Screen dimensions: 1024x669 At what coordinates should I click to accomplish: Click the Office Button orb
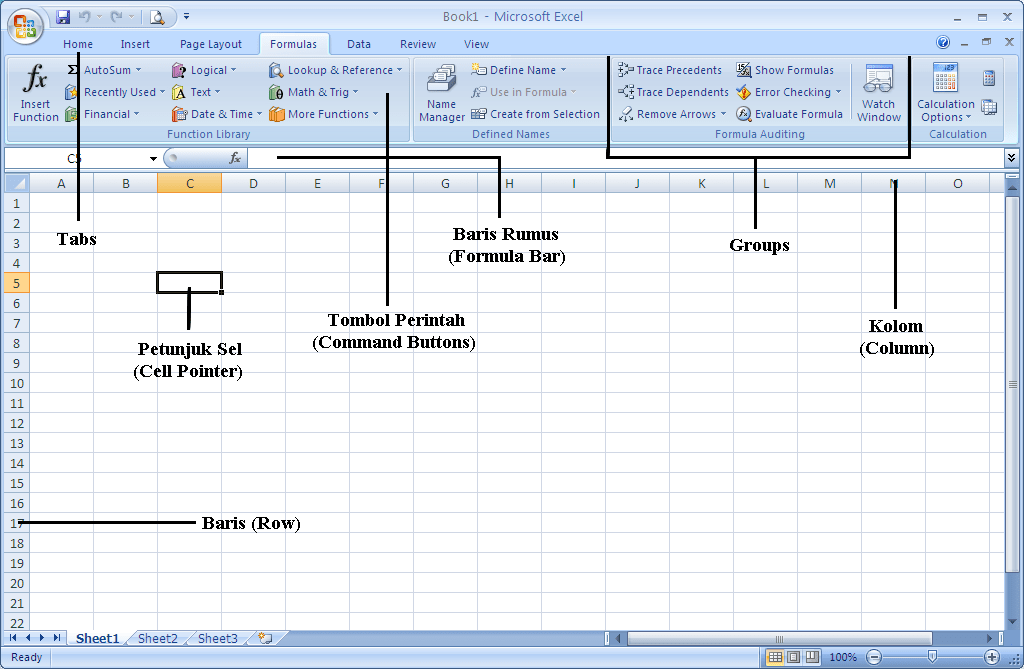coord(25,26)
